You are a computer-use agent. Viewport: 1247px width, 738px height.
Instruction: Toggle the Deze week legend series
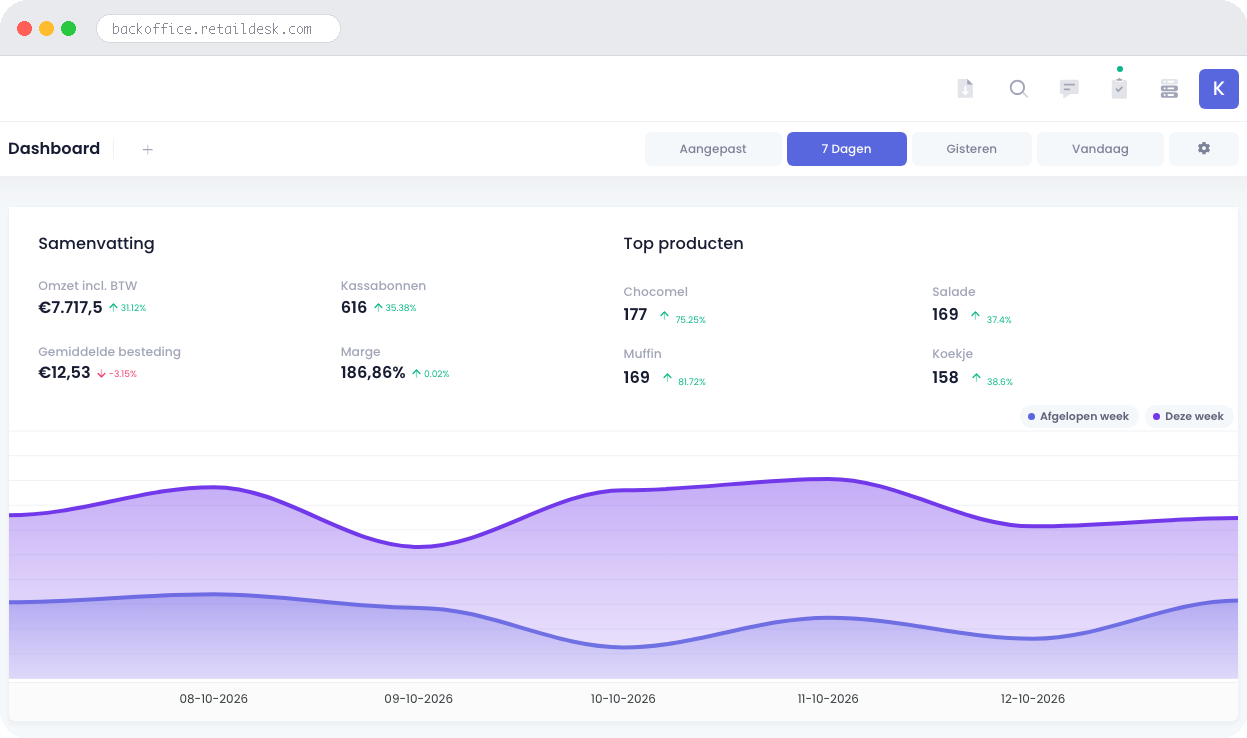pyautogui.click(x=1188, y=416)
